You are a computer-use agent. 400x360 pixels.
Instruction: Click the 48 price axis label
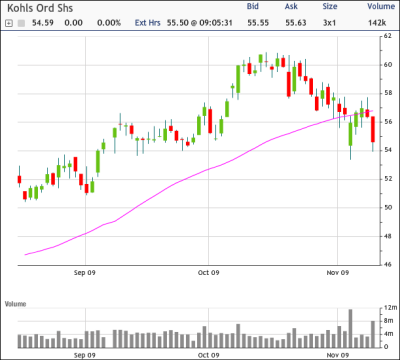[388, 236]
